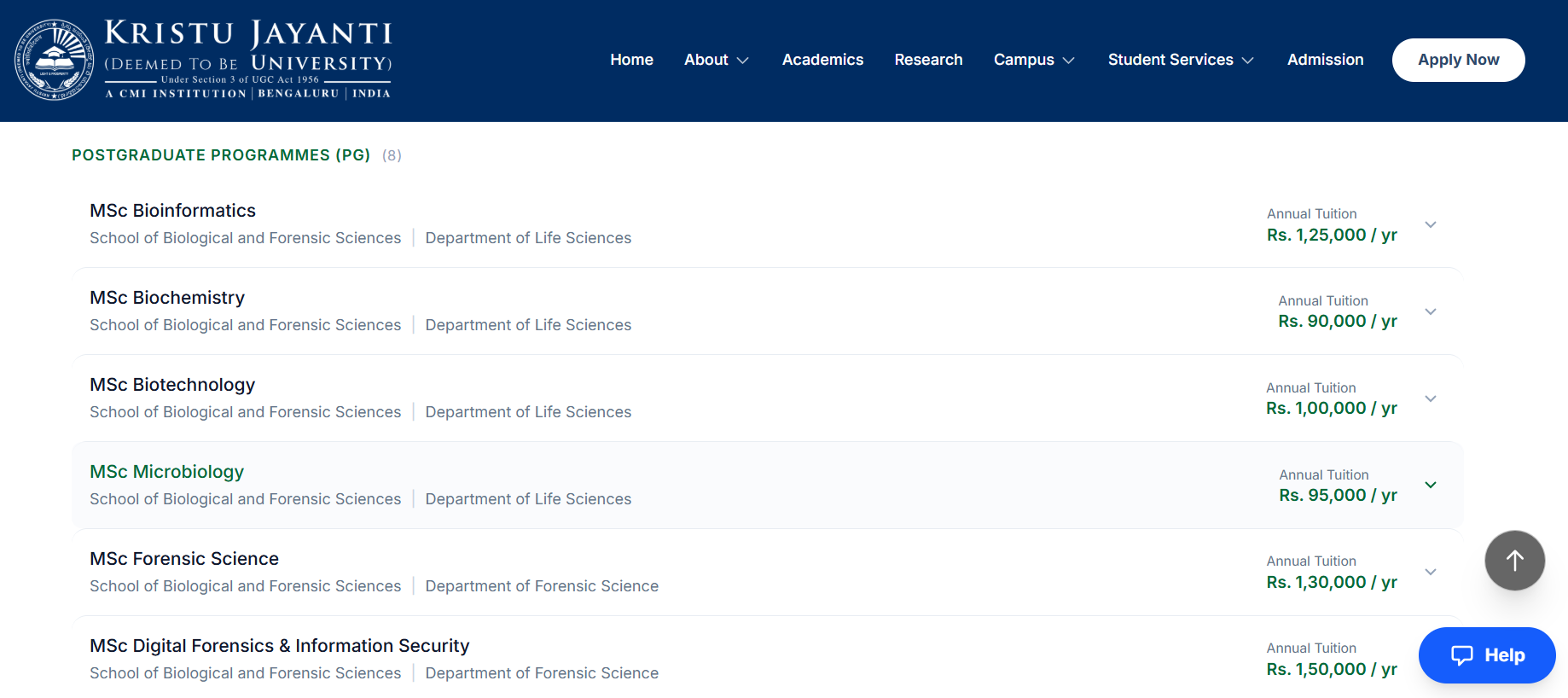1568x698 pixels.
Task: Expand the MSc Biotechnology row chevron
Action: click(1431, 398)
